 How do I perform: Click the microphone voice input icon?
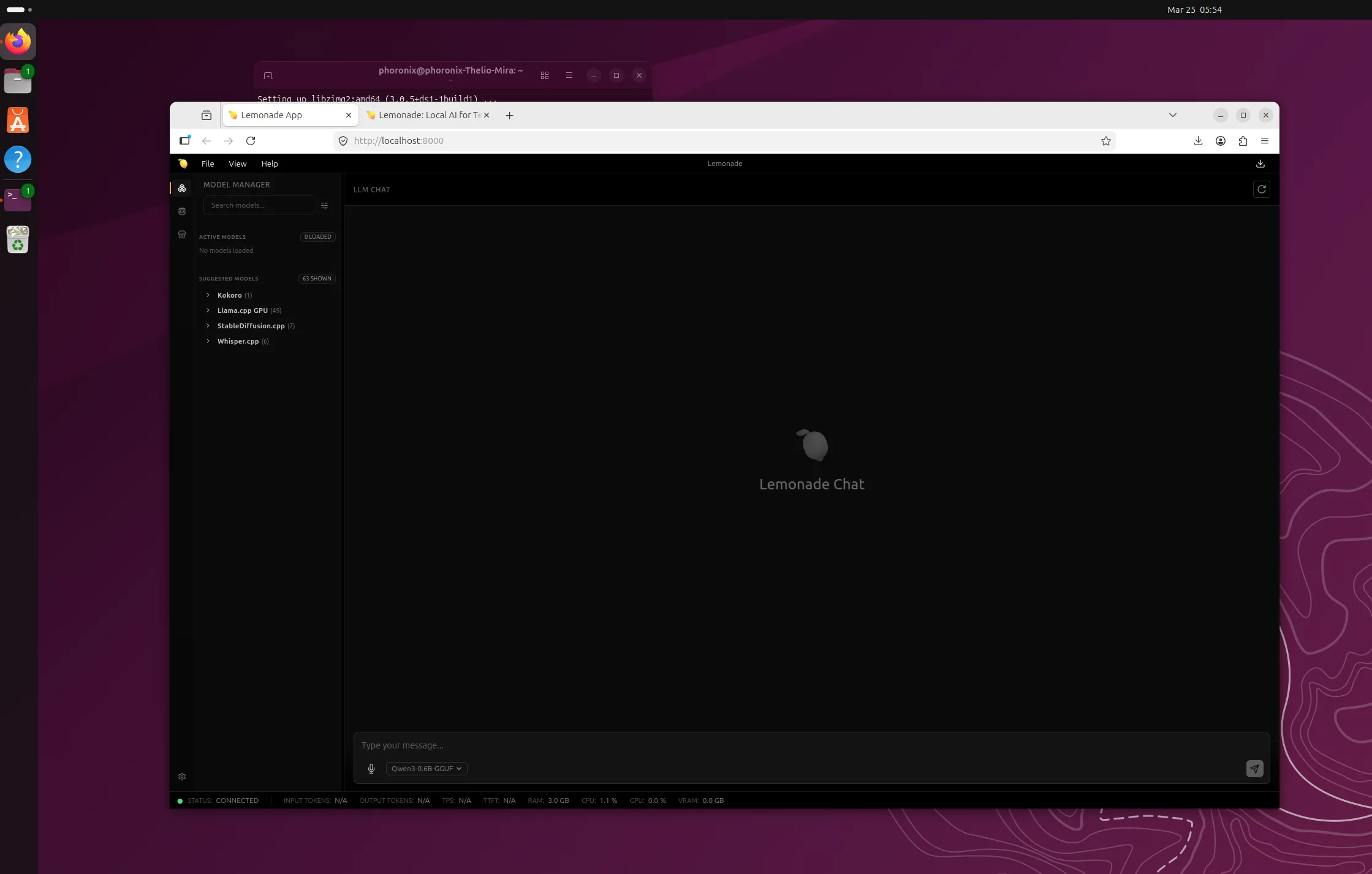[x=371, y=769]
